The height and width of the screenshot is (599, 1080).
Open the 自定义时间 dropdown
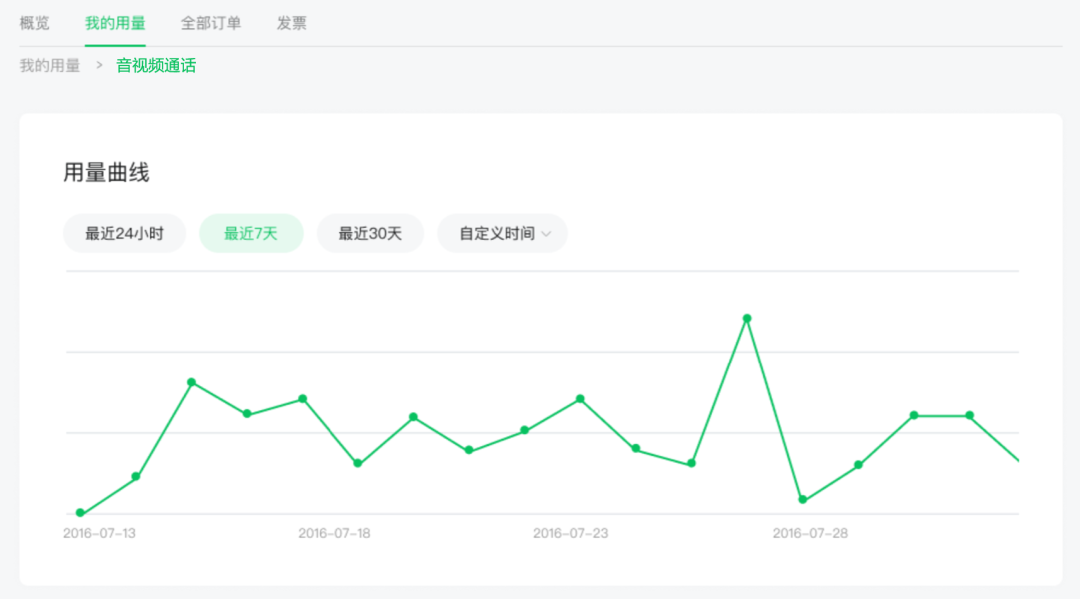501,233
